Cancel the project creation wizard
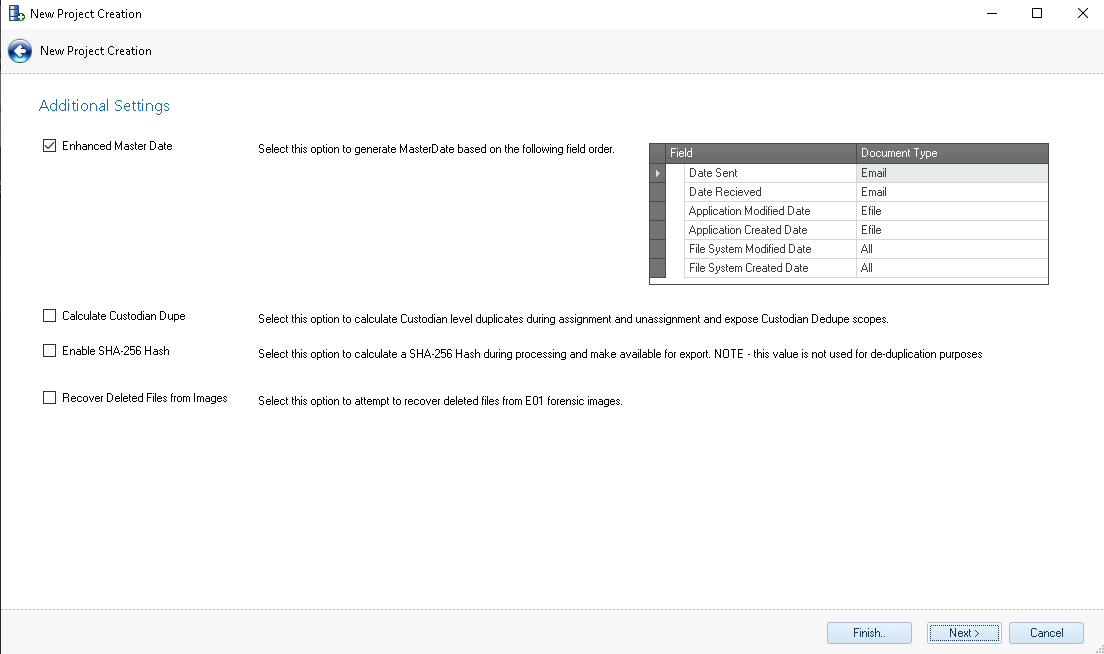 point(1046,633)
